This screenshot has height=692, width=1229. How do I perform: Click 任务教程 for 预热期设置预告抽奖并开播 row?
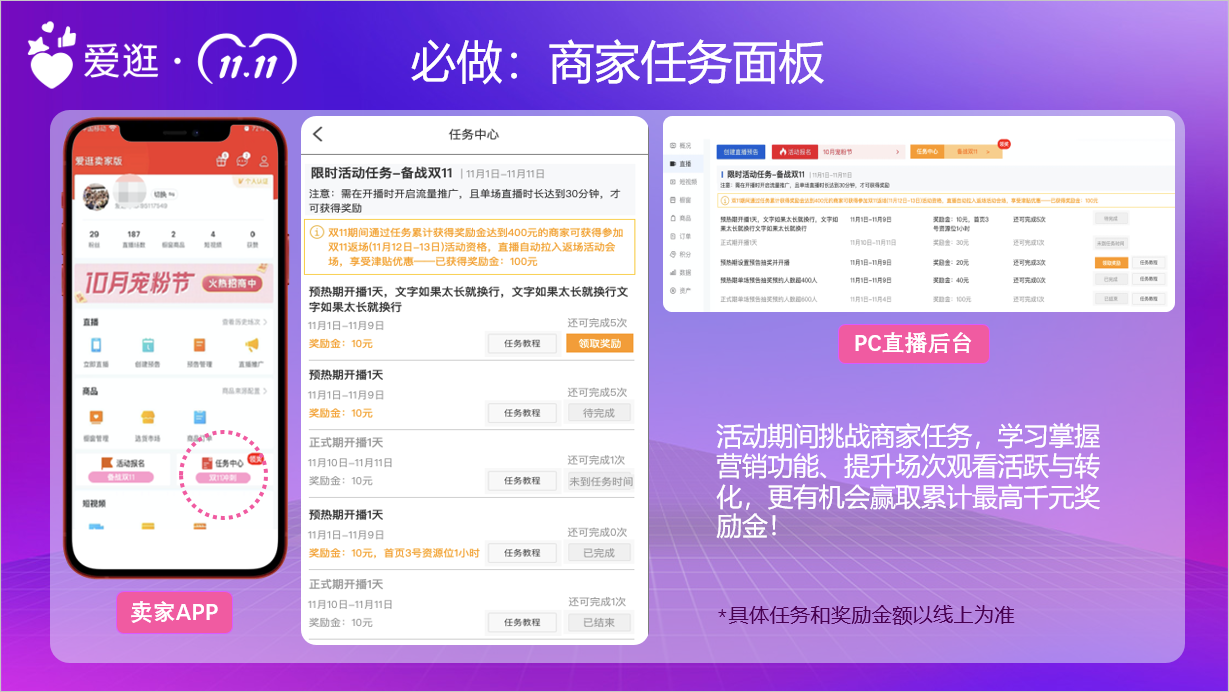tap(1149, 262)
